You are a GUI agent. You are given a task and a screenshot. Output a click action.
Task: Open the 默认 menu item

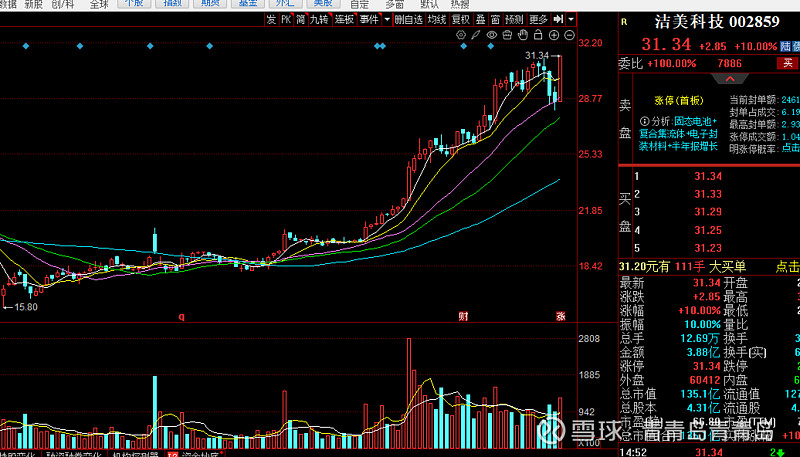(x=429, y=4)
